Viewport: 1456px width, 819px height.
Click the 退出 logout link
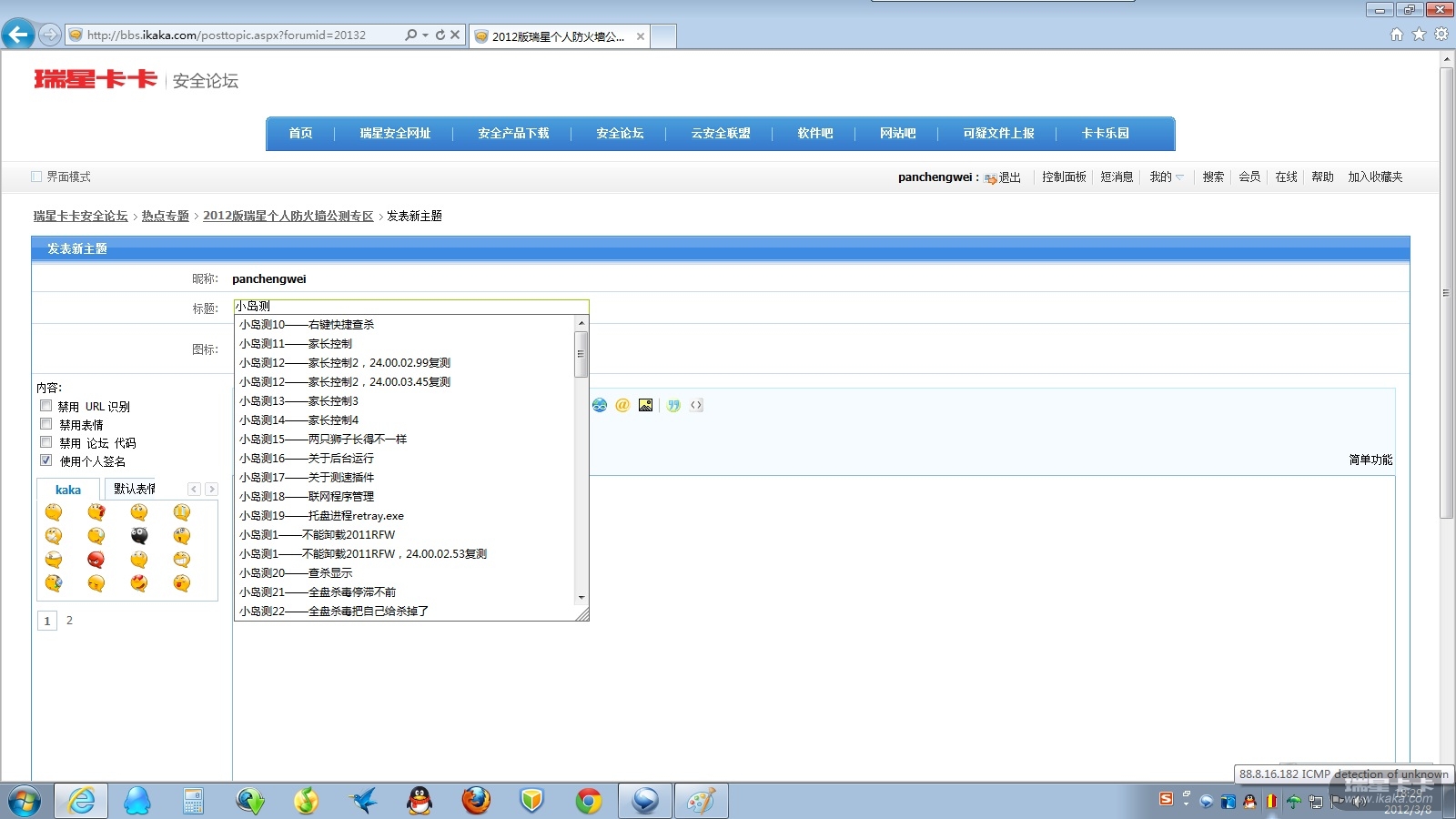click(x=1009, y=177)
